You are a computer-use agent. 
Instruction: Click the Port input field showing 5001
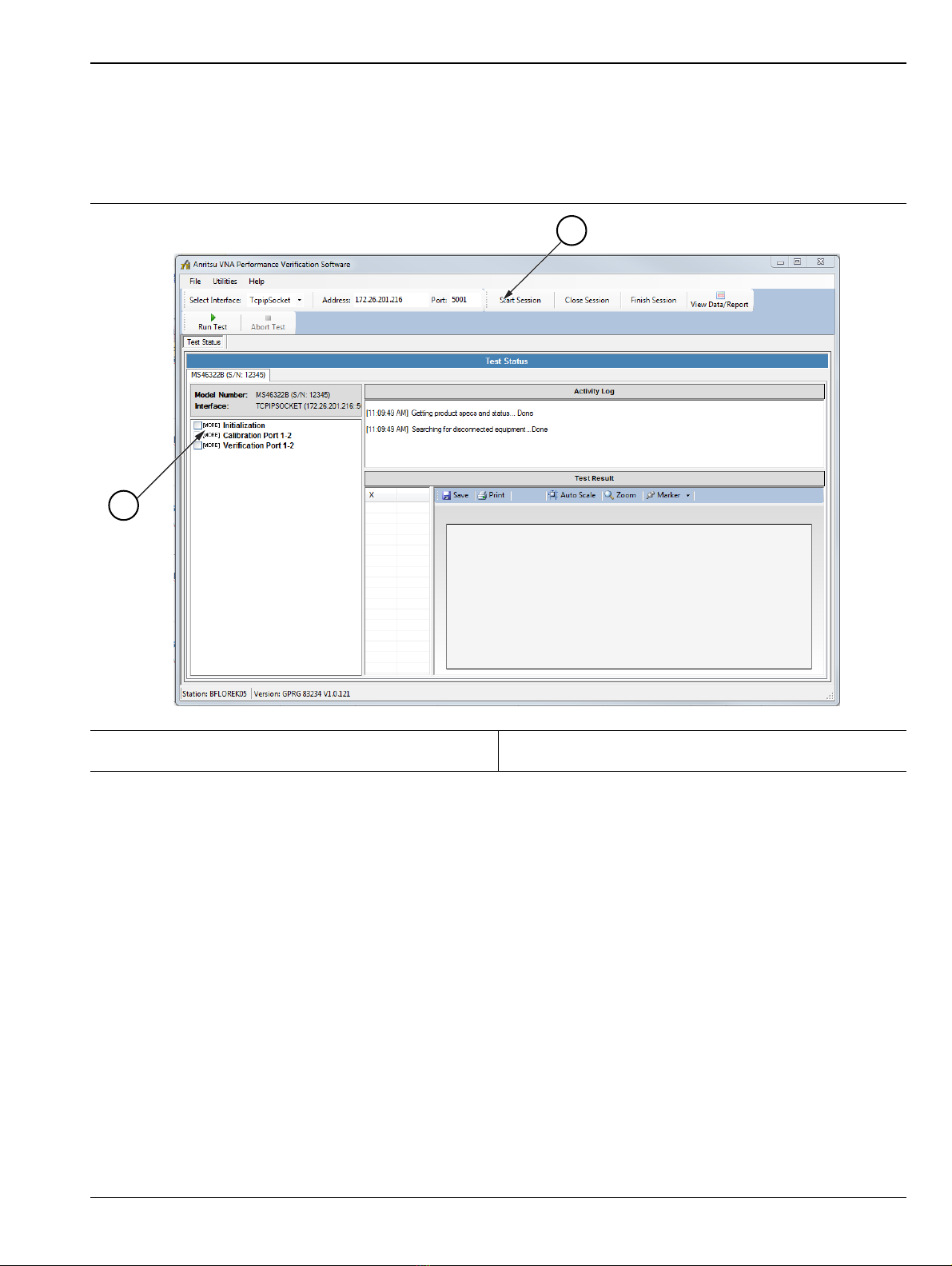tap(466, 300)
